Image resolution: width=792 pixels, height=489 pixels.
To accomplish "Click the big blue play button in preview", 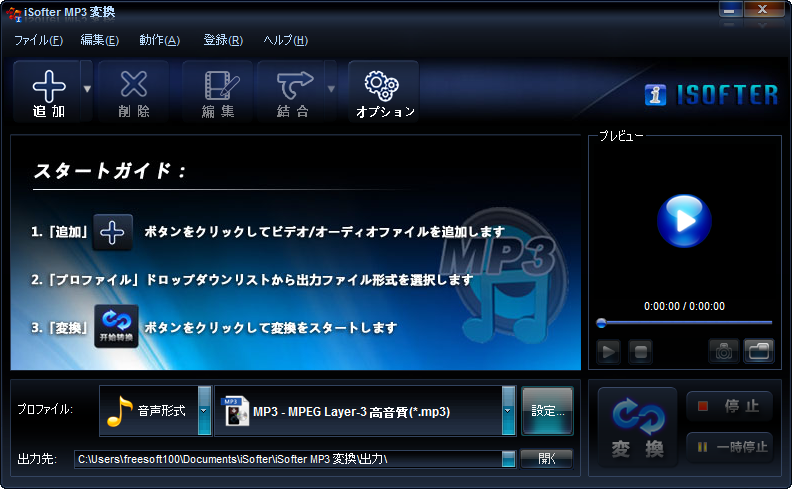I will [x=684, y=221].
